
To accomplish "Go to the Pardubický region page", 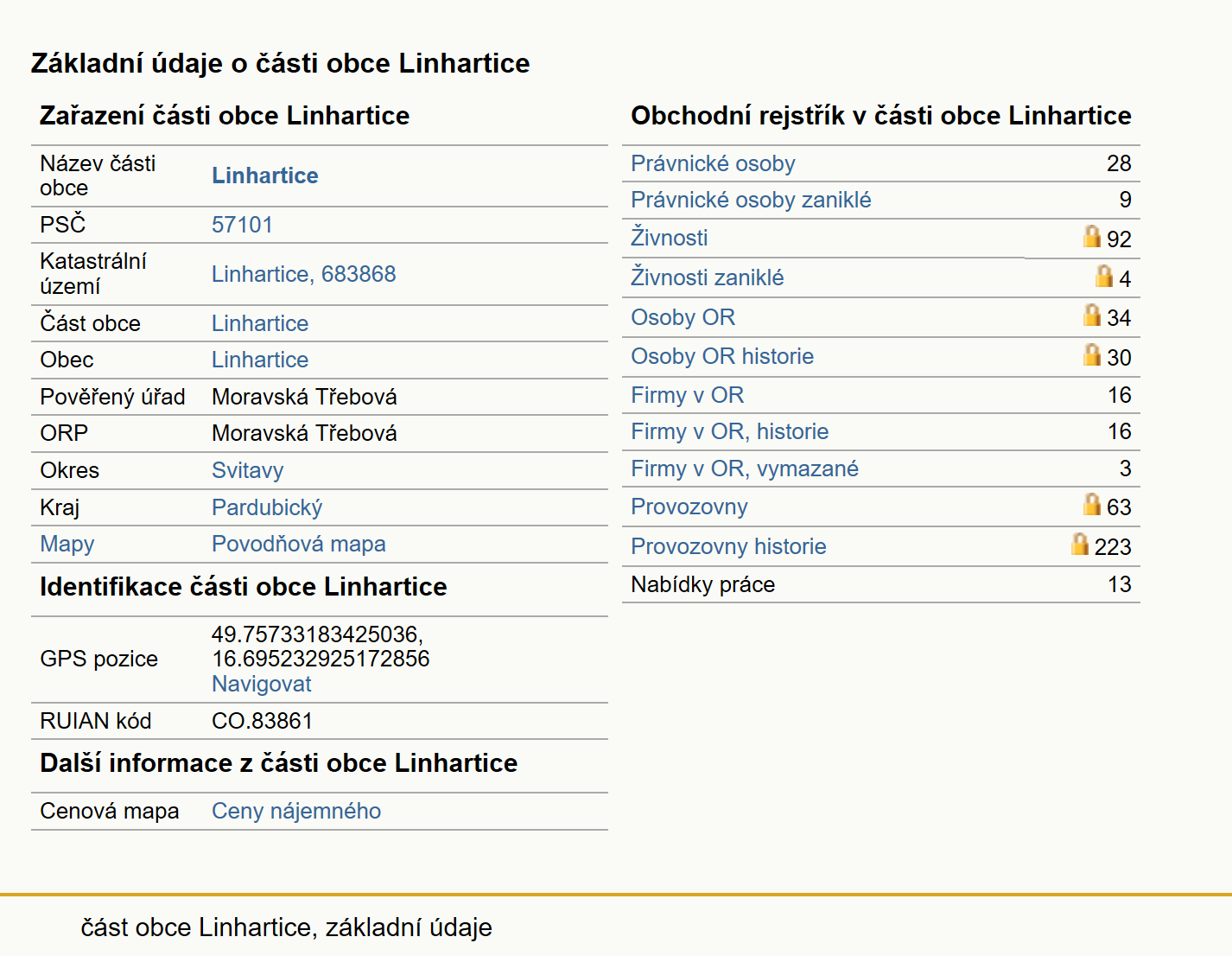I will pos(267,507).
